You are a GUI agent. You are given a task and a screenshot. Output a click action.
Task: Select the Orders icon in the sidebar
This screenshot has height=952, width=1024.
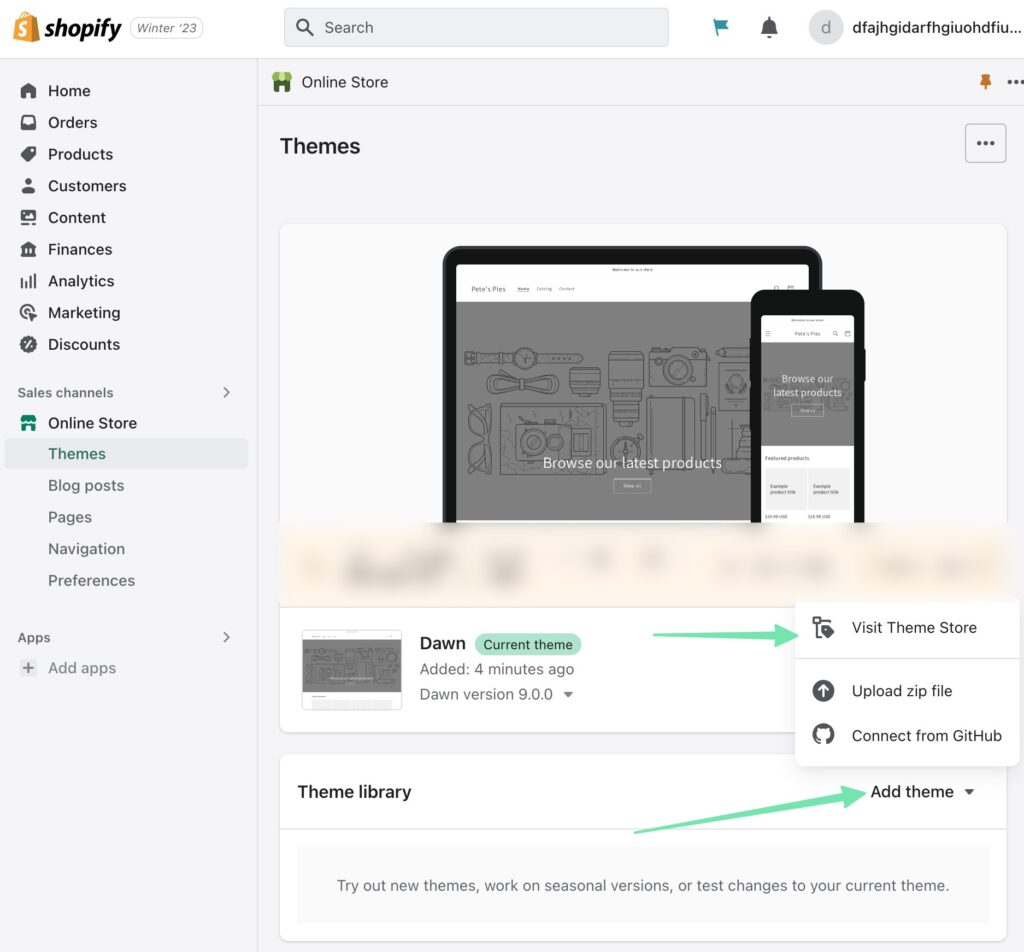pyautogui.click(x=28, y=122)
